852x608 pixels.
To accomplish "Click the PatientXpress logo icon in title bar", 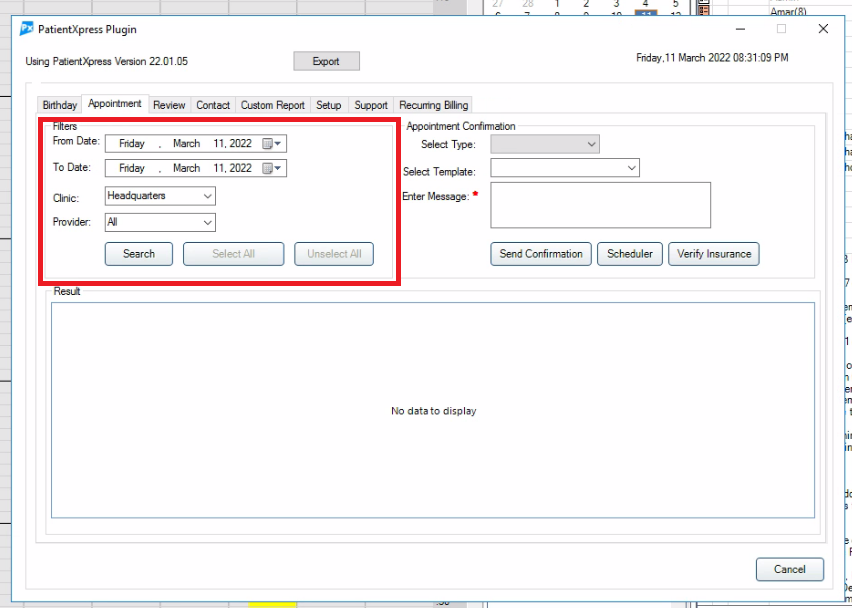I will tap(27, 29).
